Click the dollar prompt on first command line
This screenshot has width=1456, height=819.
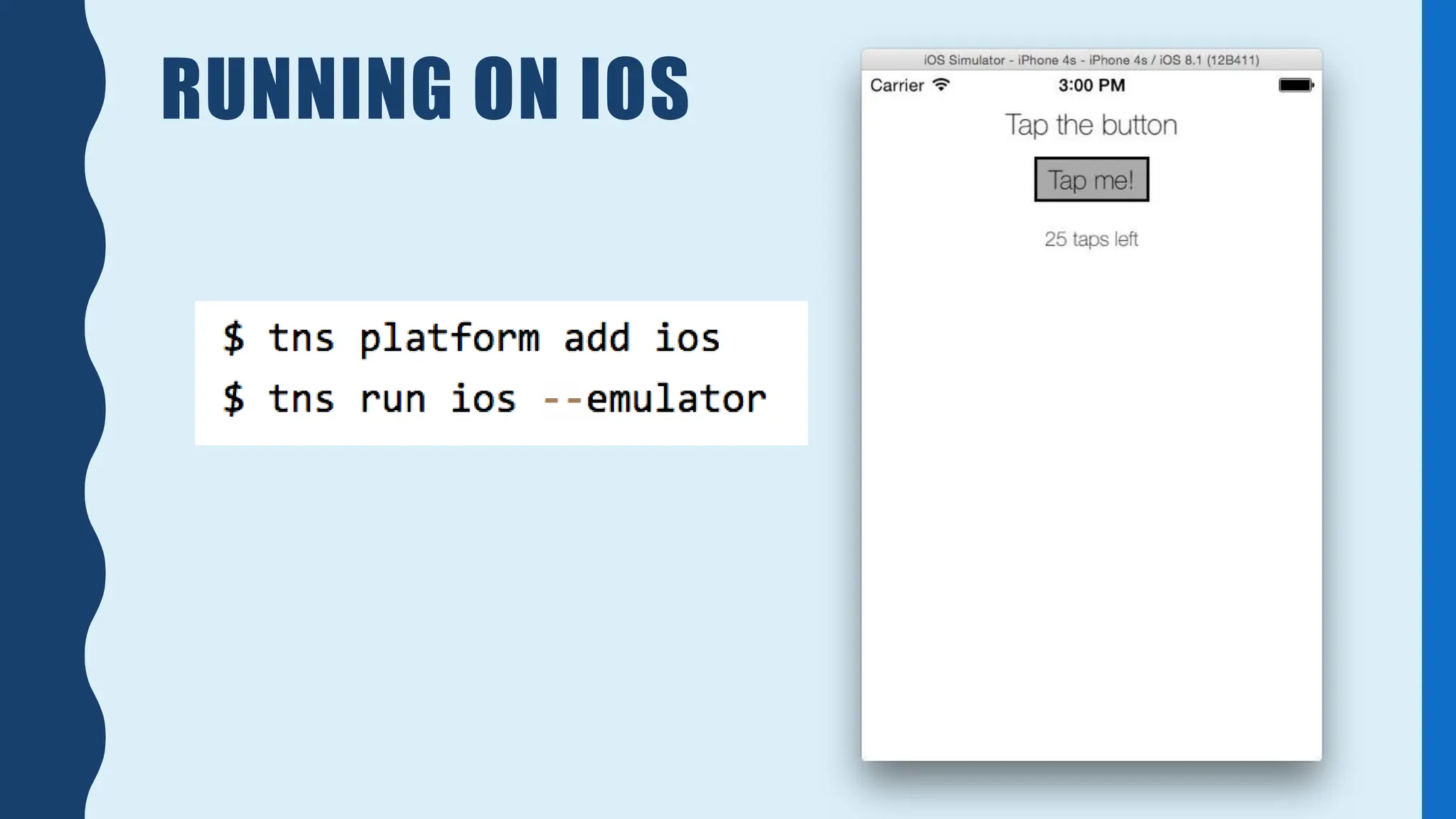point(233,338)
